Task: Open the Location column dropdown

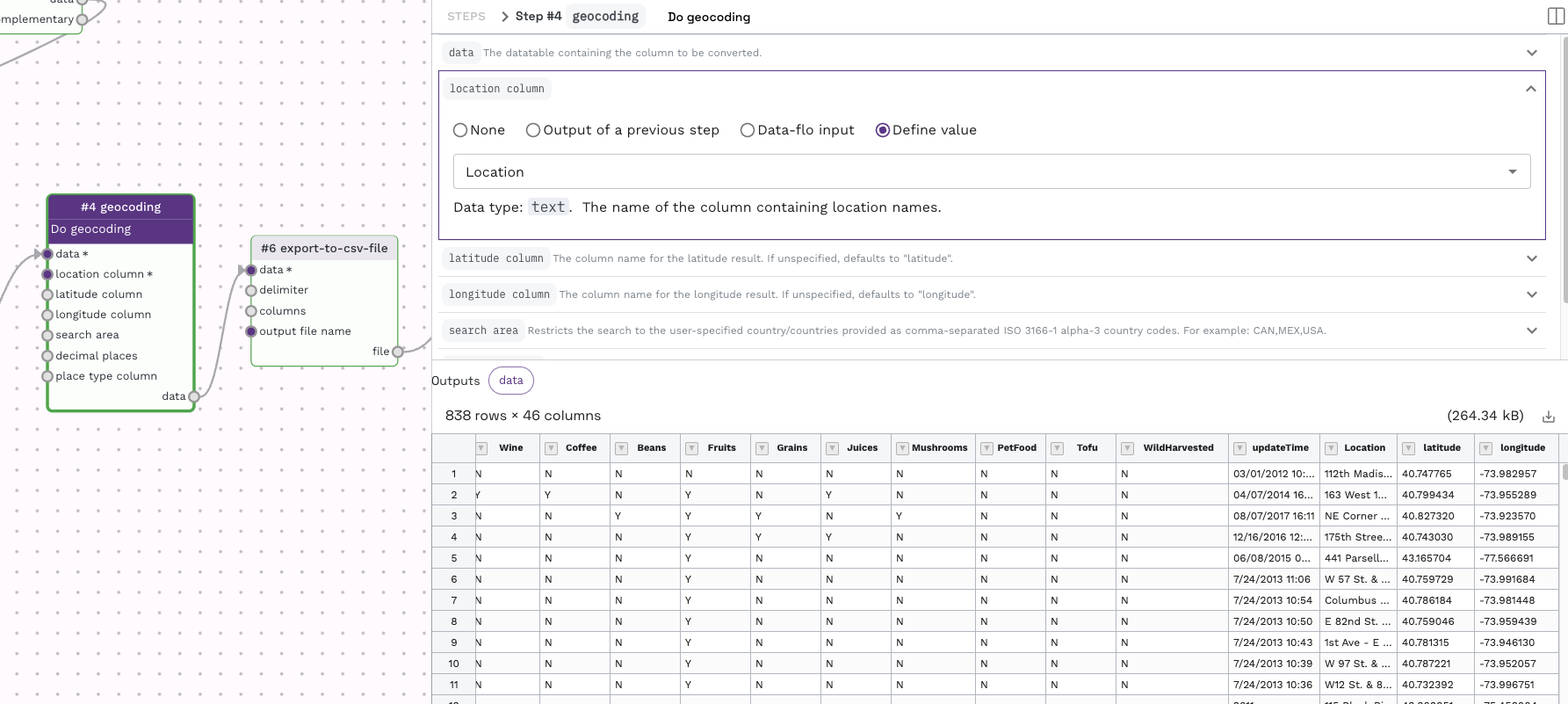Action: (x=992, y=171)
